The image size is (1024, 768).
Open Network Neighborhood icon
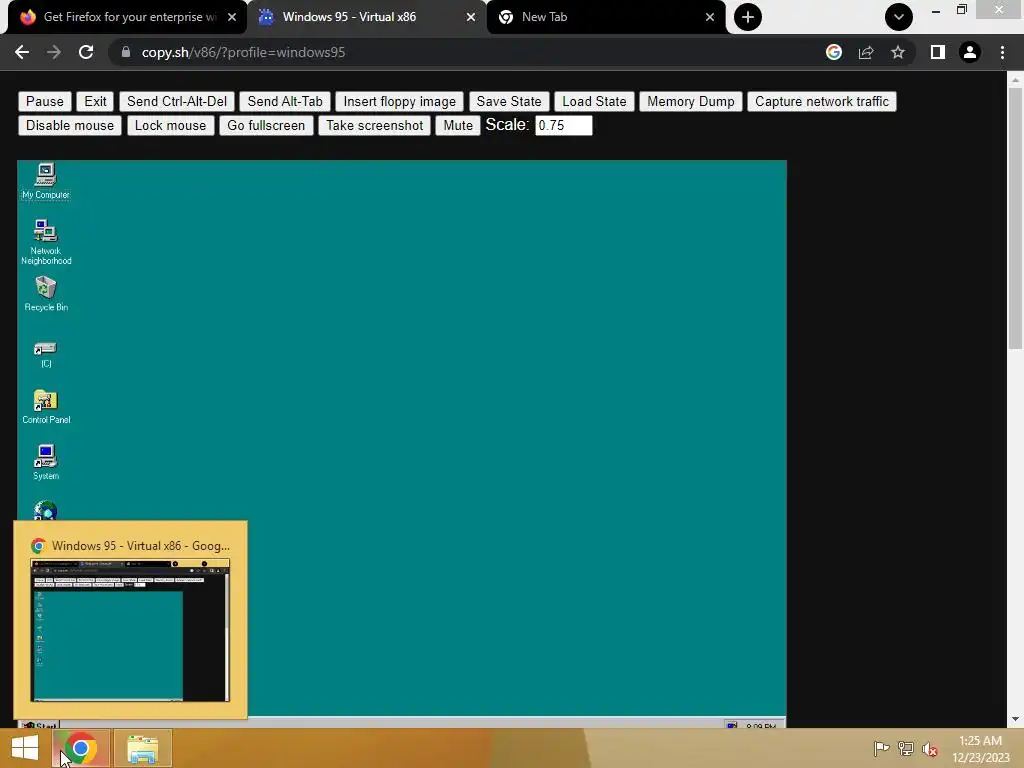tap(46, 242)
